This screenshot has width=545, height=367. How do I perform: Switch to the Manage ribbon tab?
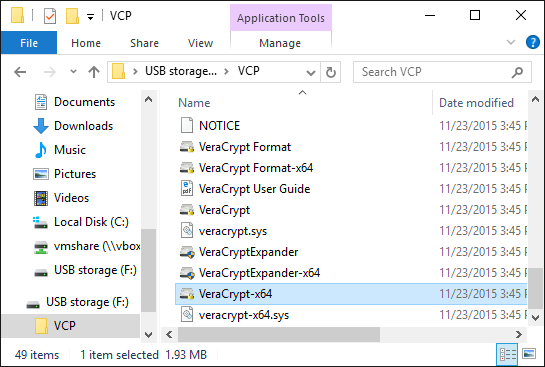pos(280,43)
